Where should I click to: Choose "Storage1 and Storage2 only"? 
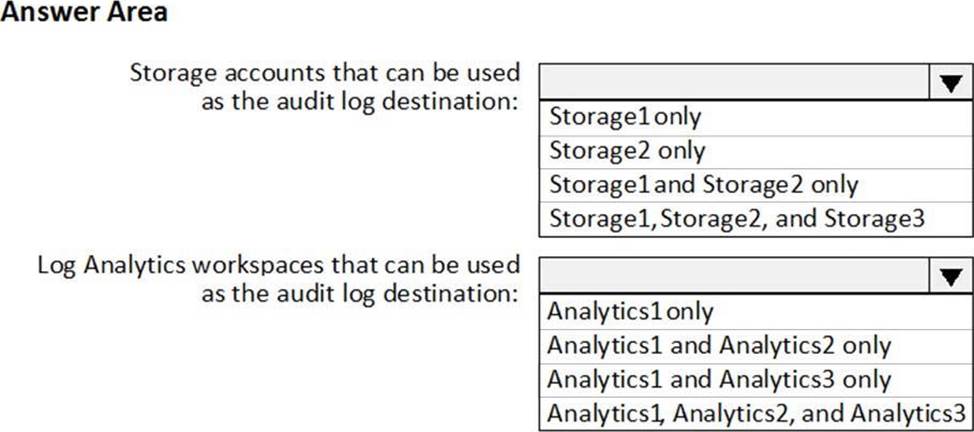[x=704, y=185]
